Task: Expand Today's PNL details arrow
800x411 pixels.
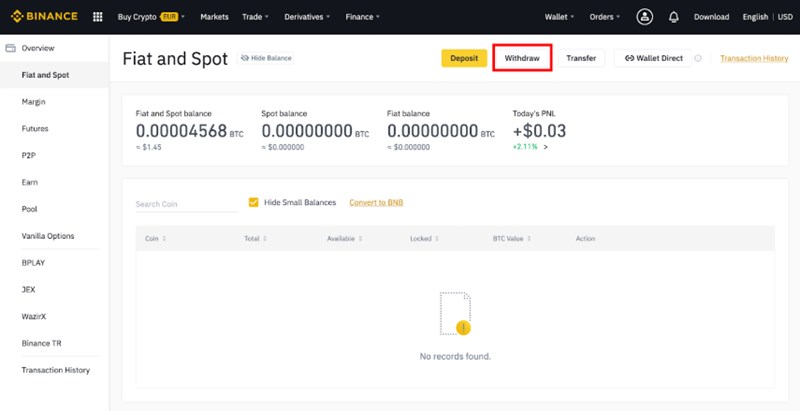Action: coord(546,146)
